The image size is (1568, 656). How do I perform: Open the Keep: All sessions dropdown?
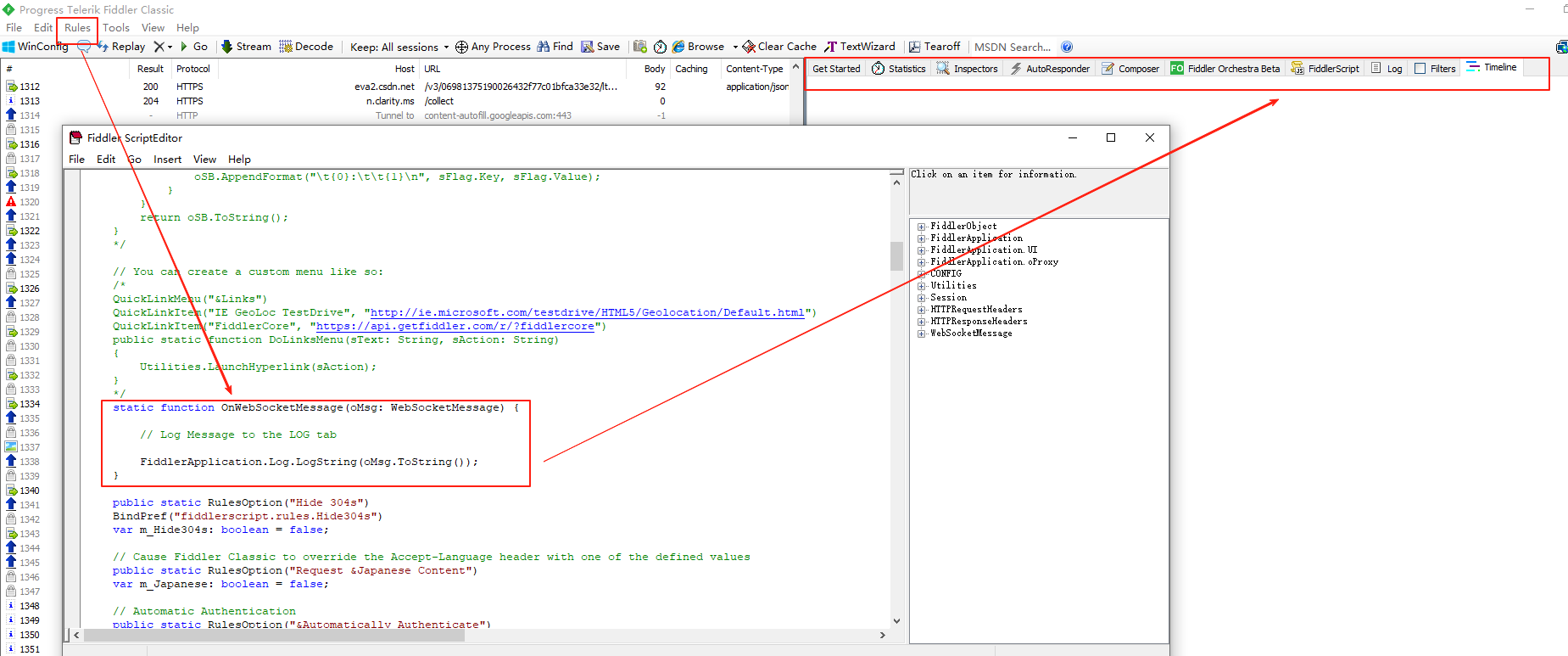tap(399, 47)
